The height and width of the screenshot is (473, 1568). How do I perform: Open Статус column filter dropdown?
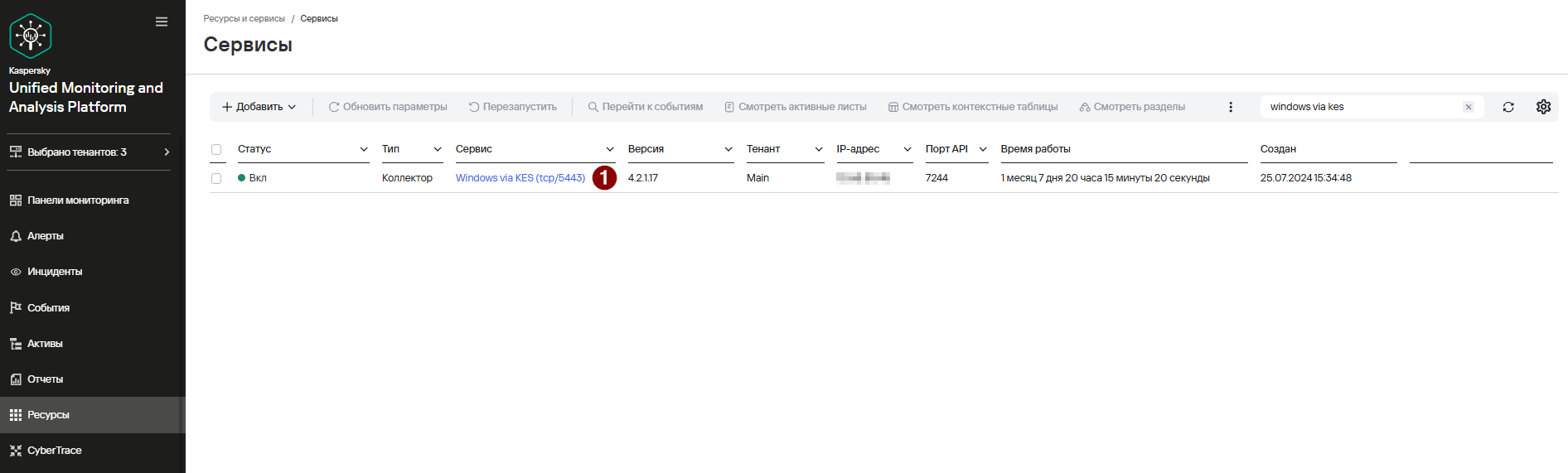[x=364, y=149]
